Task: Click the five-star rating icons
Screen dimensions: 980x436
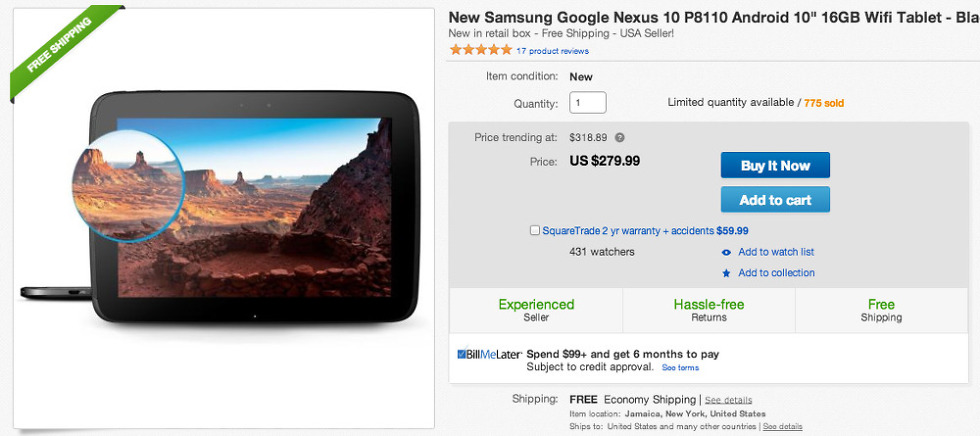Action: [x=481, y=50]
